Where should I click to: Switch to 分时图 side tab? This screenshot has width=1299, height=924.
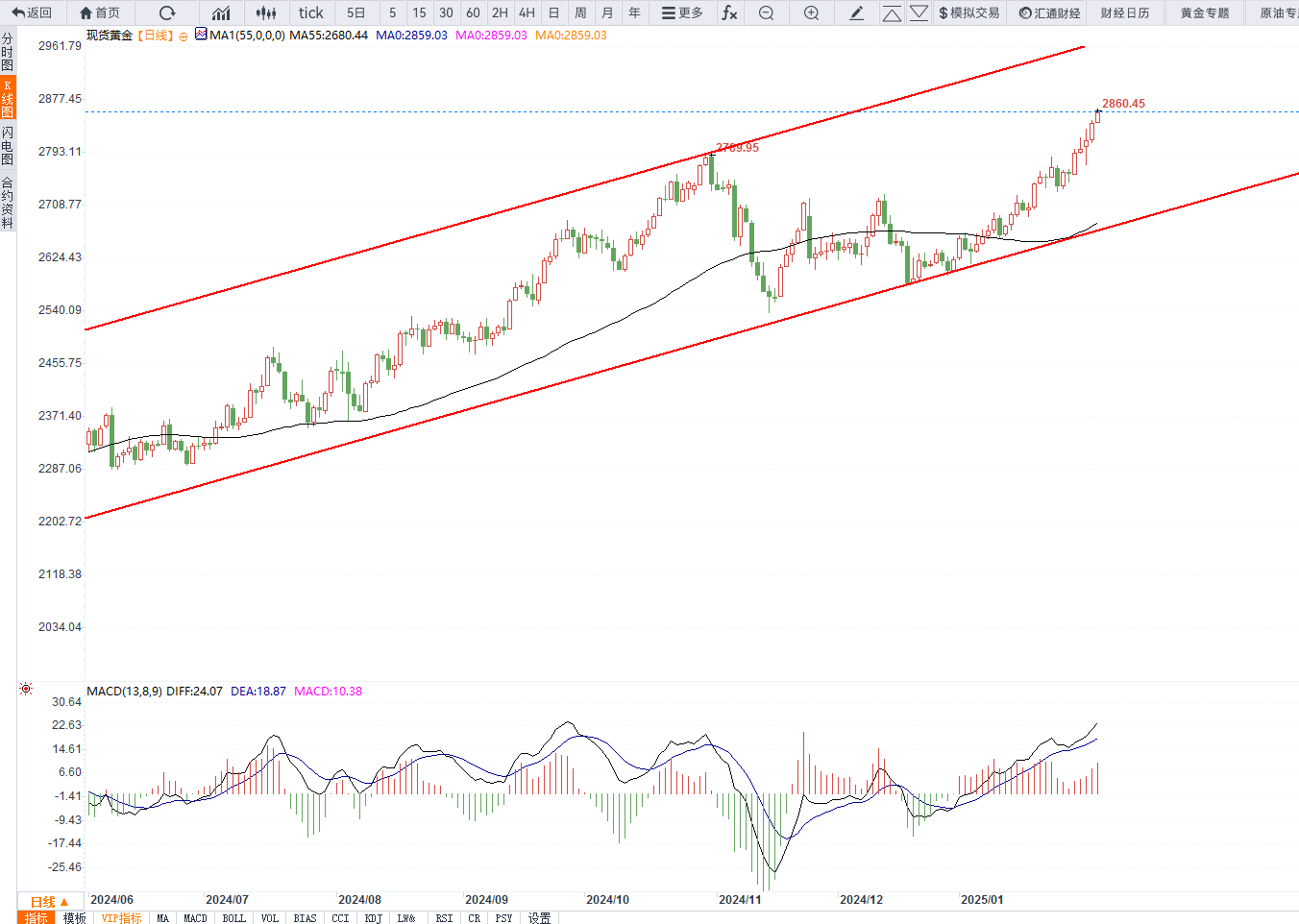pos(8,51)
